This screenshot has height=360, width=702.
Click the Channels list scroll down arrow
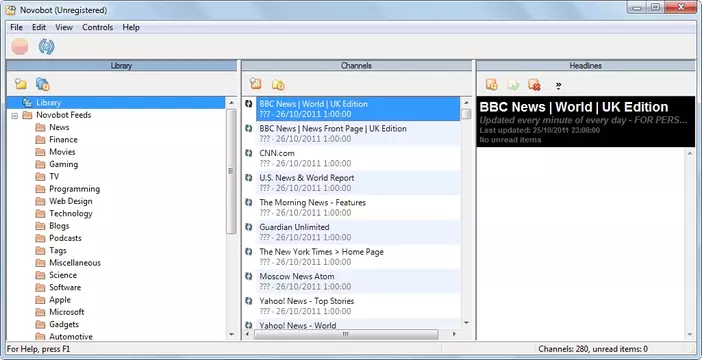[x=466, y=323]
